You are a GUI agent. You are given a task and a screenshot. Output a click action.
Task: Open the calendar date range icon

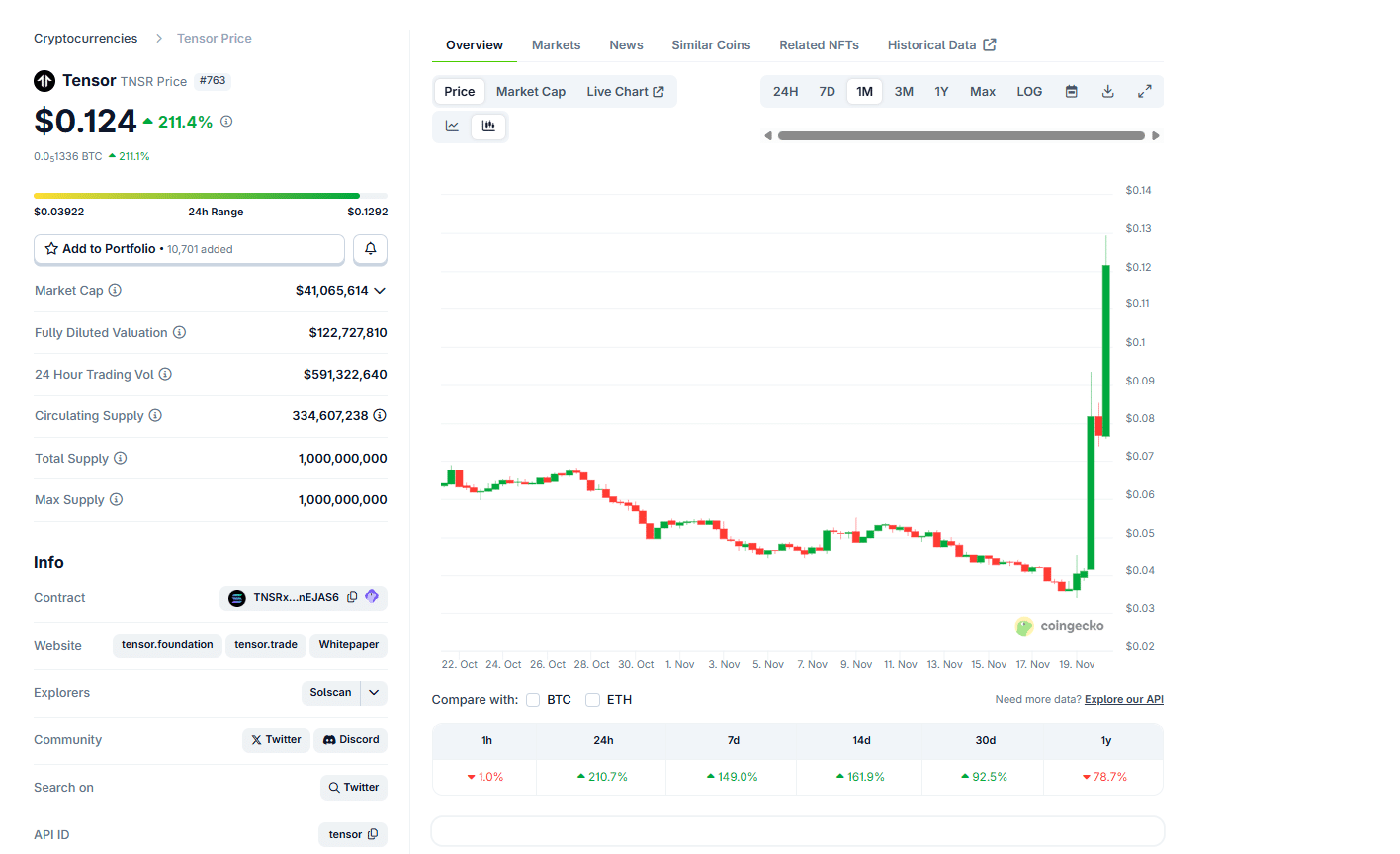coord(1071,90)
